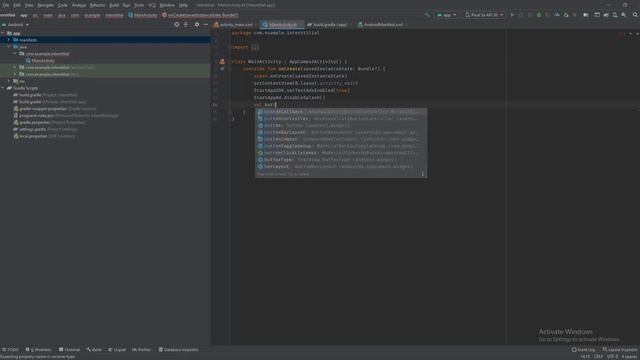Open the View menu
Viewport: 640px width, 360px height.
tap(29, 5)
